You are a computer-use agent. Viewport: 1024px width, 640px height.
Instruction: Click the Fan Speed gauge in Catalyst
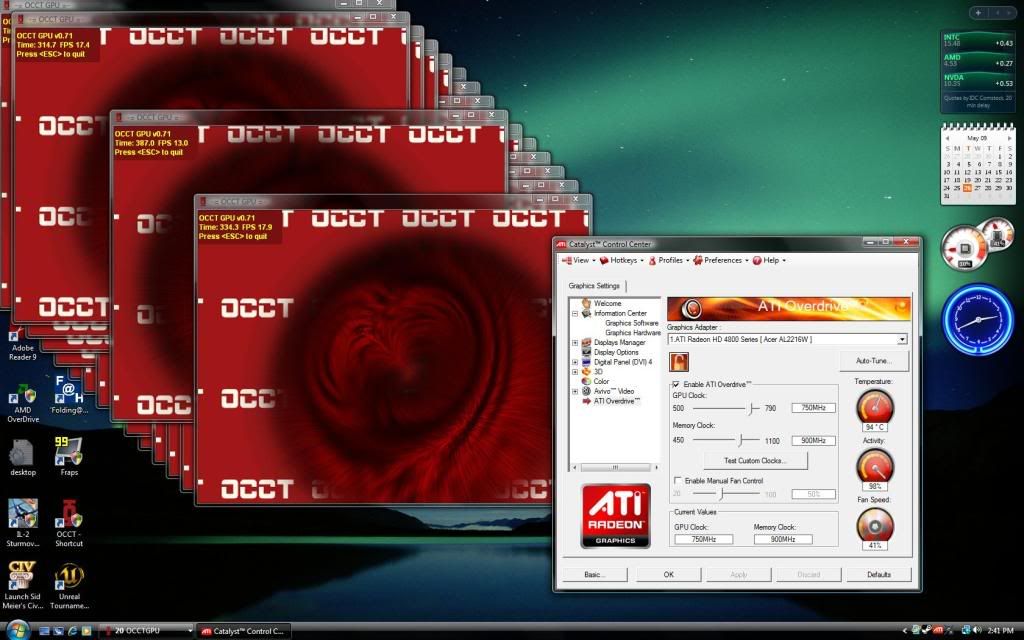874,524
